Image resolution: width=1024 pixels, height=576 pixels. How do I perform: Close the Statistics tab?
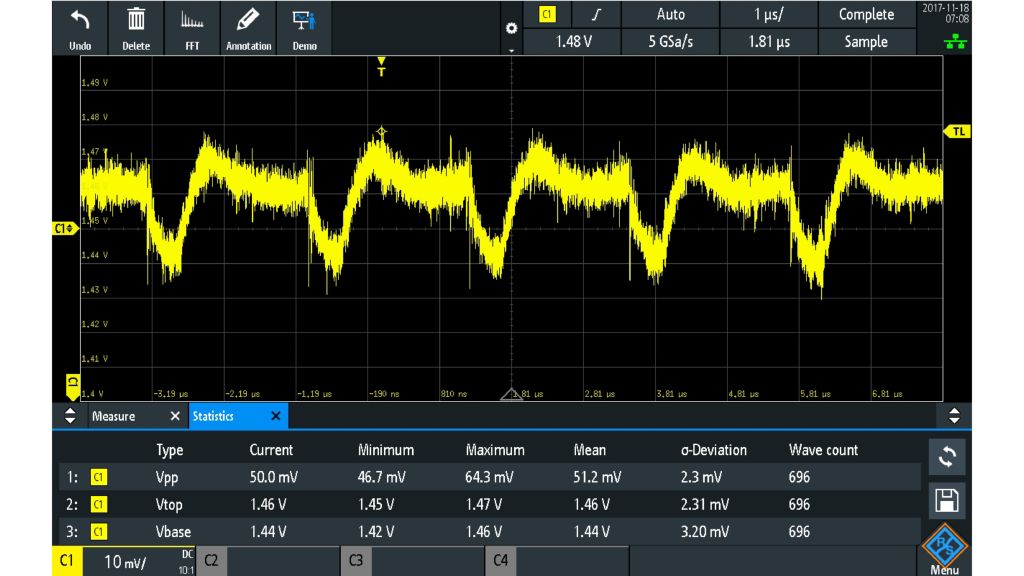coord(275,416)
